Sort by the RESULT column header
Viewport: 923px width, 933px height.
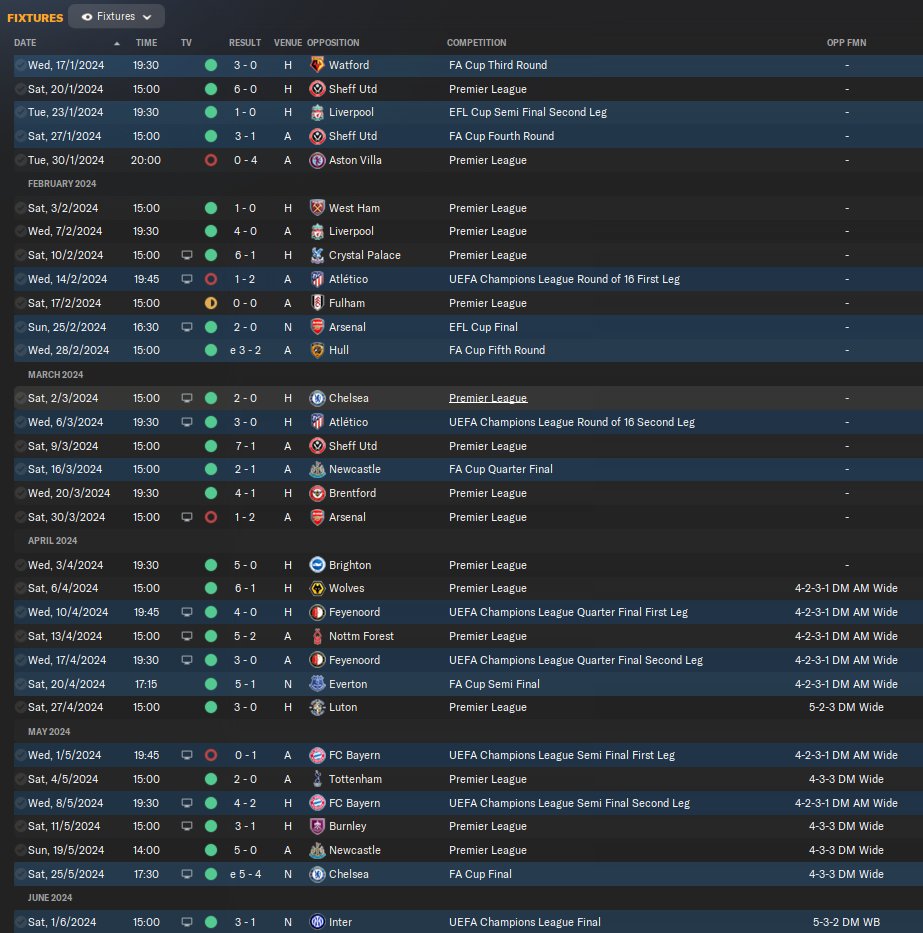click(x=245, y=43)
